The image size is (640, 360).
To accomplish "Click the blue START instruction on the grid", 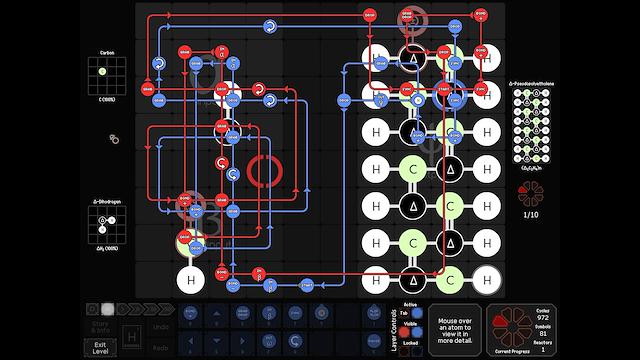I will (307, 285).
